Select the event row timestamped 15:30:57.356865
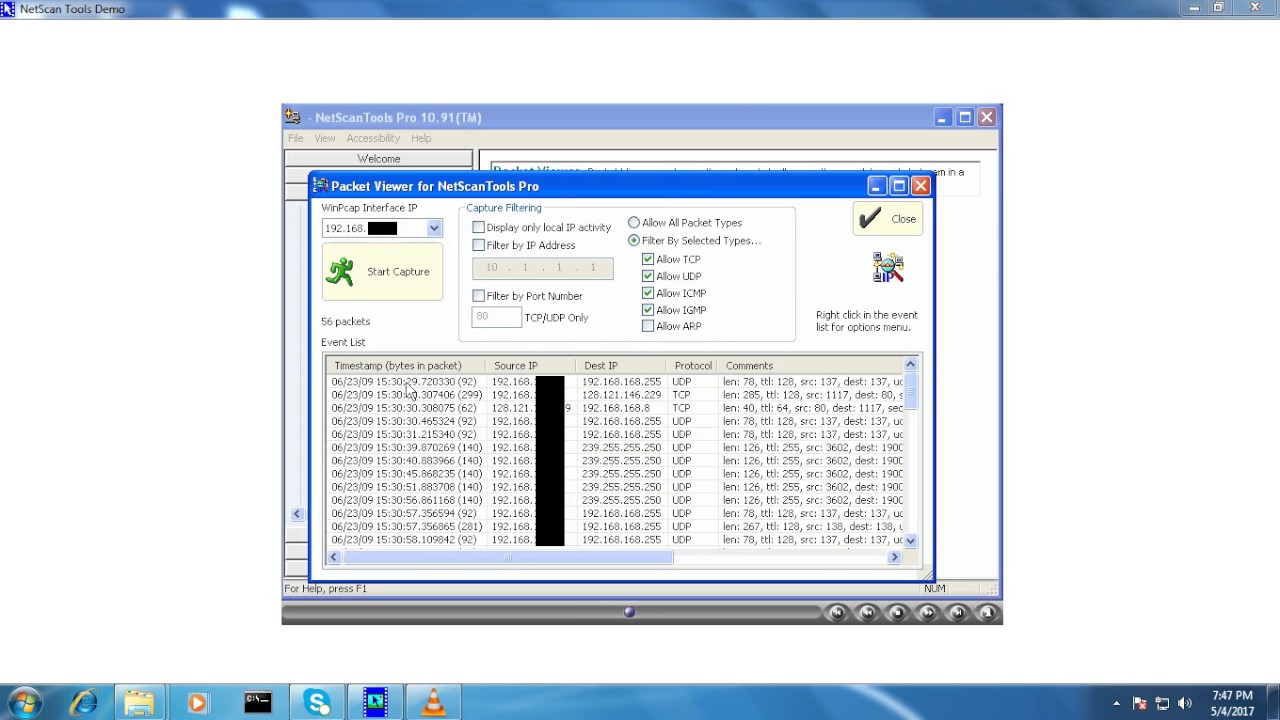The image size is (1280, 720). pos(617,526)
